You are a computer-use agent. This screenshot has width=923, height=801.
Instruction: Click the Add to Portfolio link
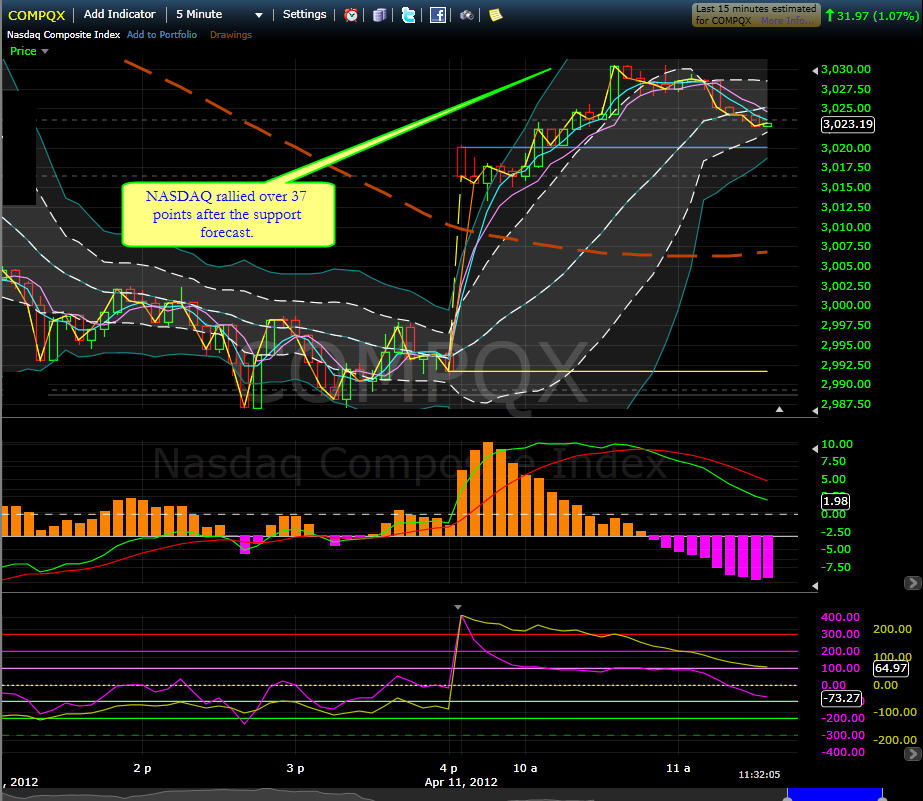(x=162, y=35)
